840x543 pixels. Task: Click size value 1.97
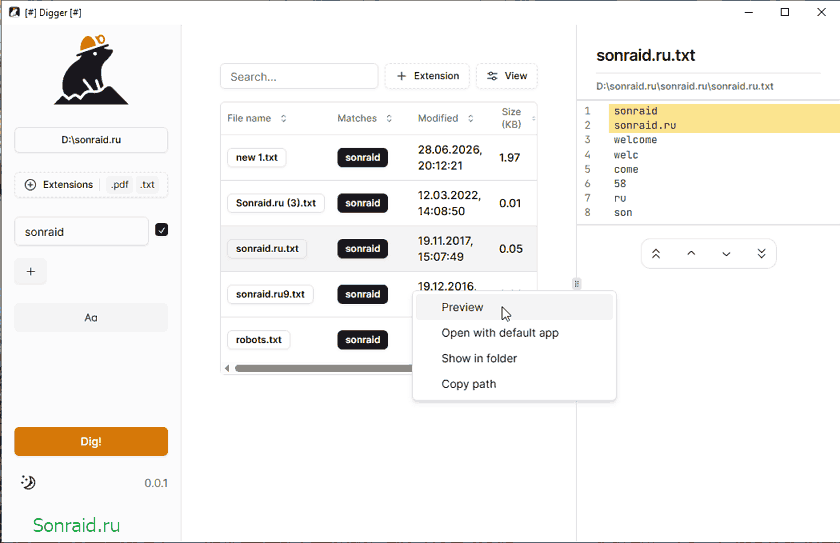click(x=509, y=157)
